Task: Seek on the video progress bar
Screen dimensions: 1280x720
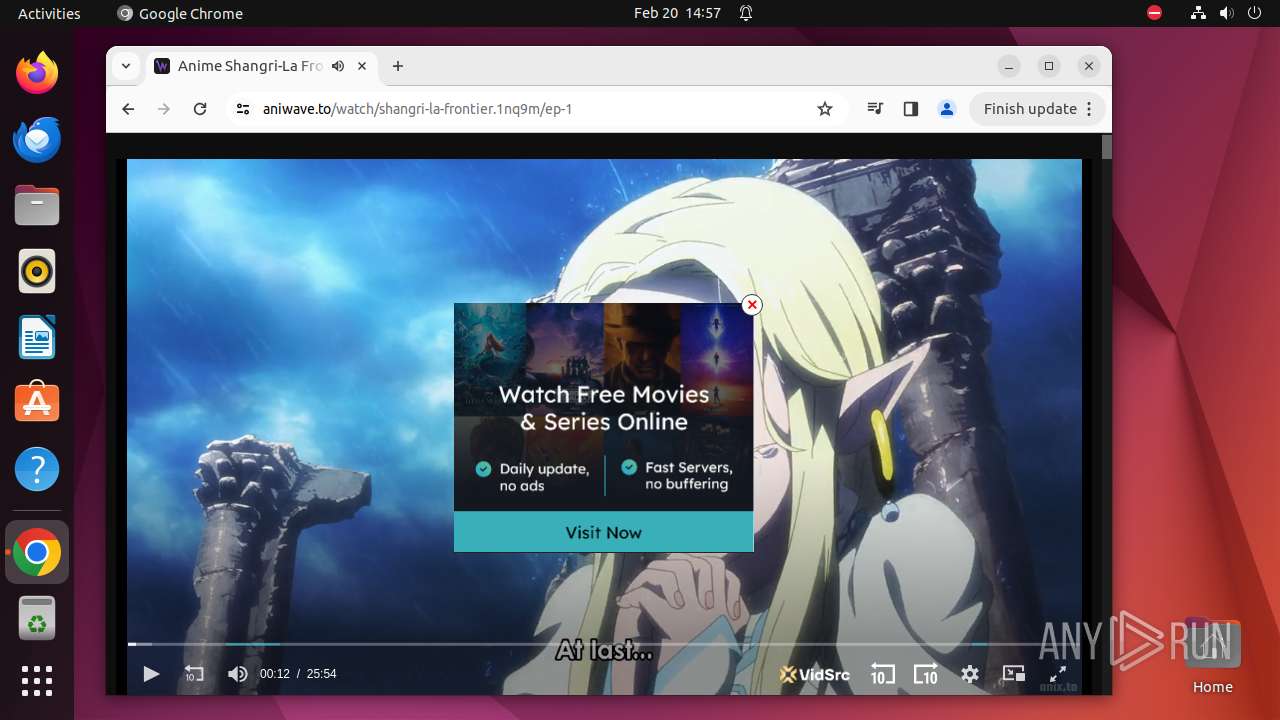Action: (604, 644)
